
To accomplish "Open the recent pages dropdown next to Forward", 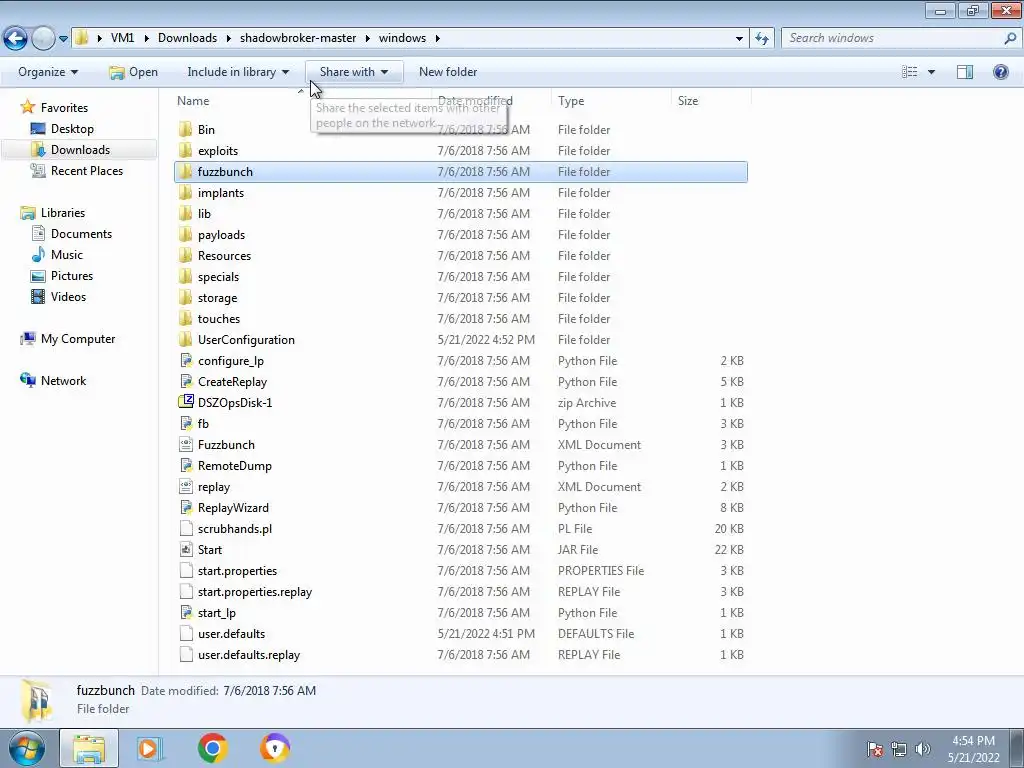I will point(63,39).
